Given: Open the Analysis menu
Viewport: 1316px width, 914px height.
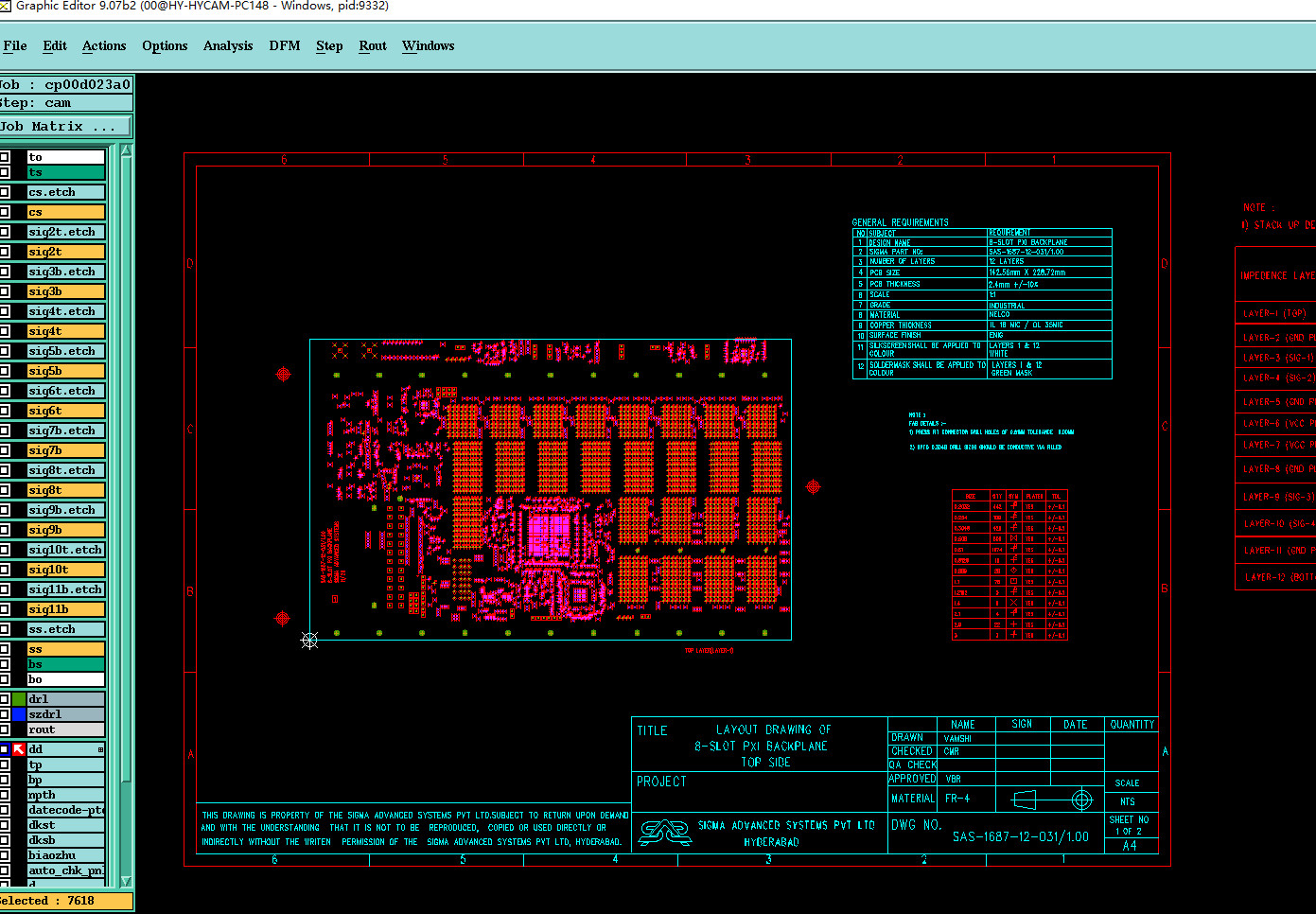Looking at the screenshot, I should 228,45.
